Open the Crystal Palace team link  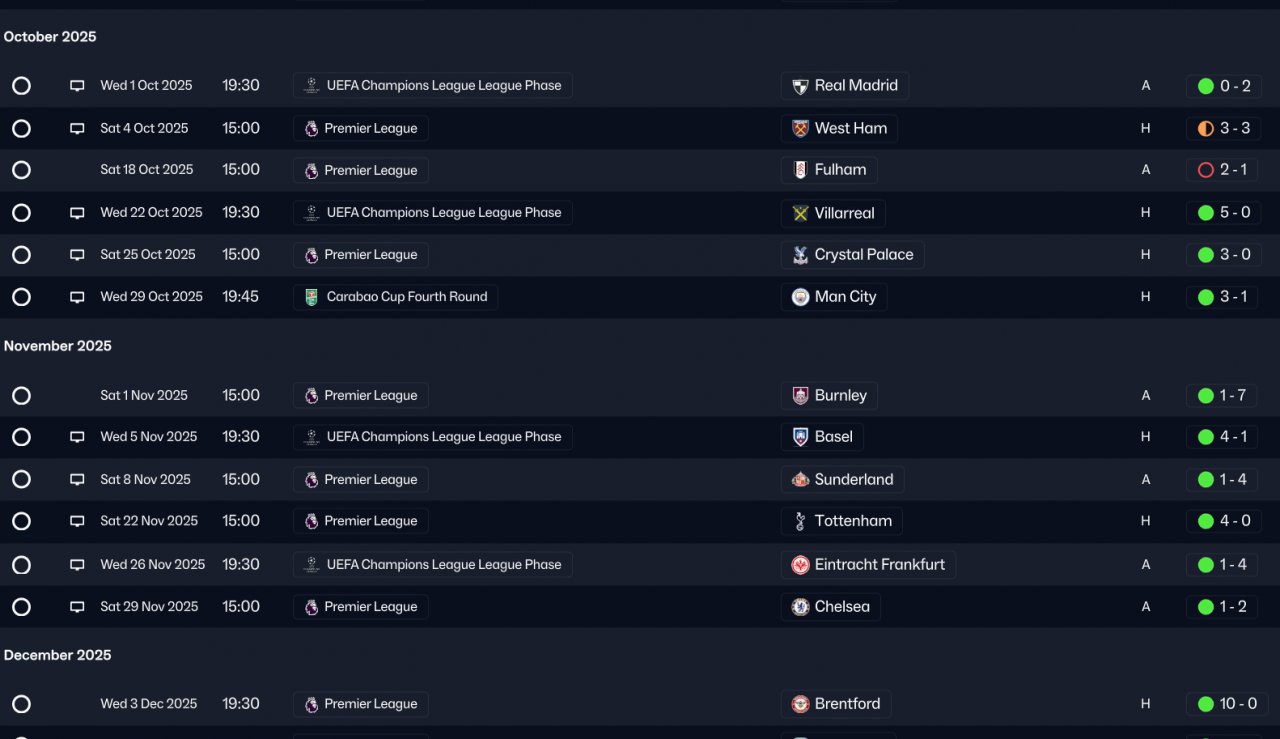click(852, 255)
